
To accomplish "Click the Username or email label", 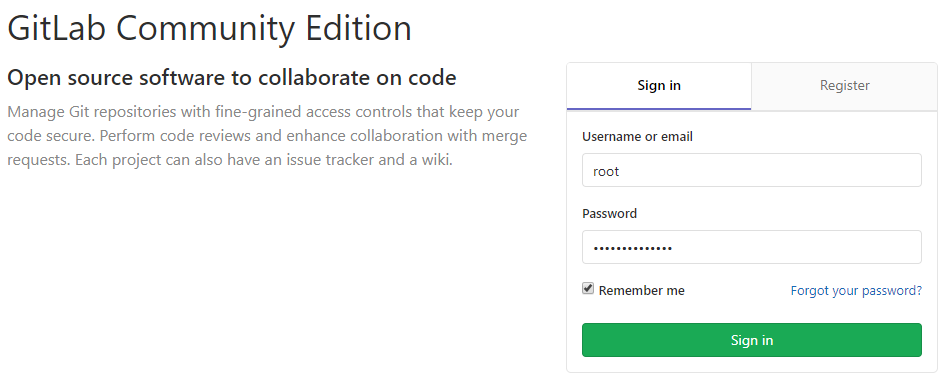I will tap(637, 137).
